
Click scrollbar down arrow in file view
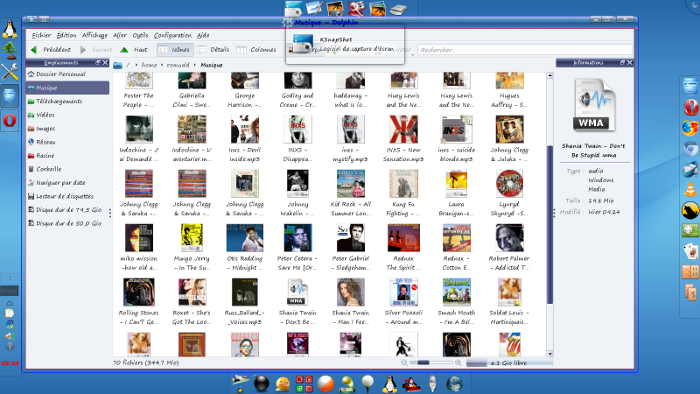(x=550, y=354)
